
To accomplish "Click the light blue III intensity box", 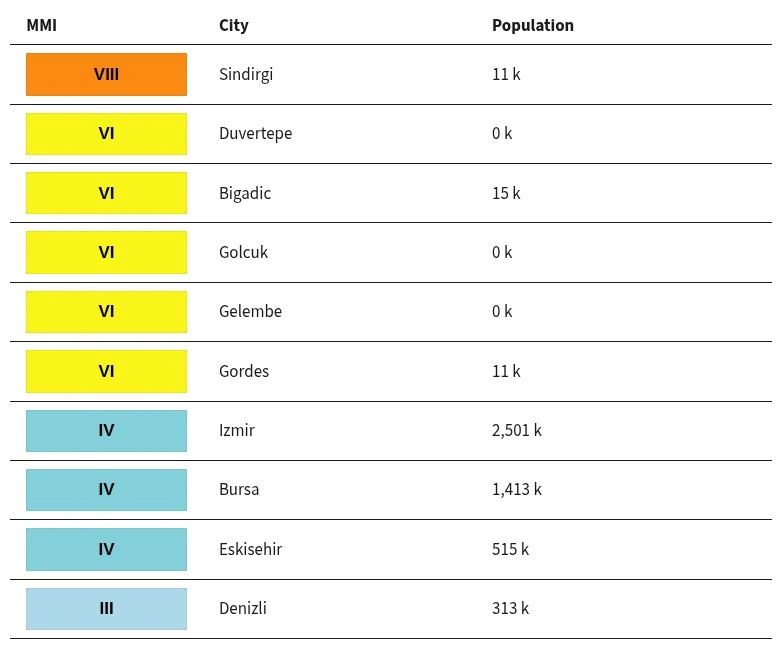I will 107,609.
